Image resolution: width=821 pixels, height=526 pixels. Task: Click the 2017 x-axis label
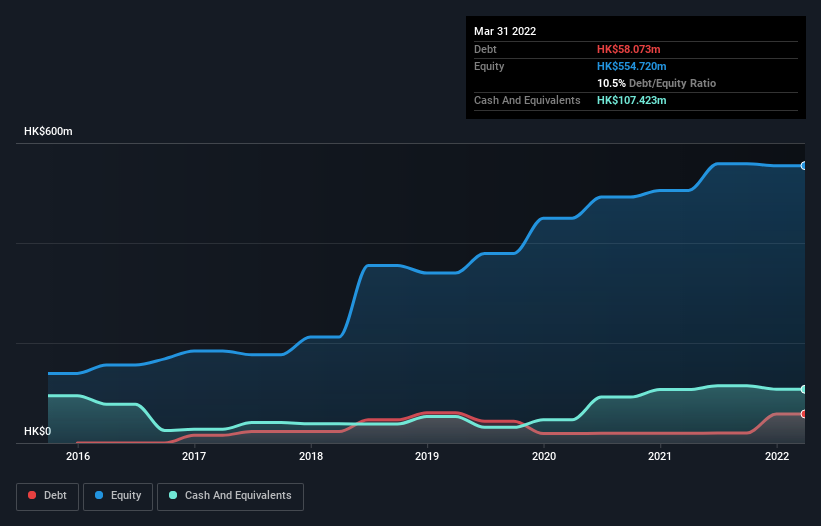click(194, 456)
